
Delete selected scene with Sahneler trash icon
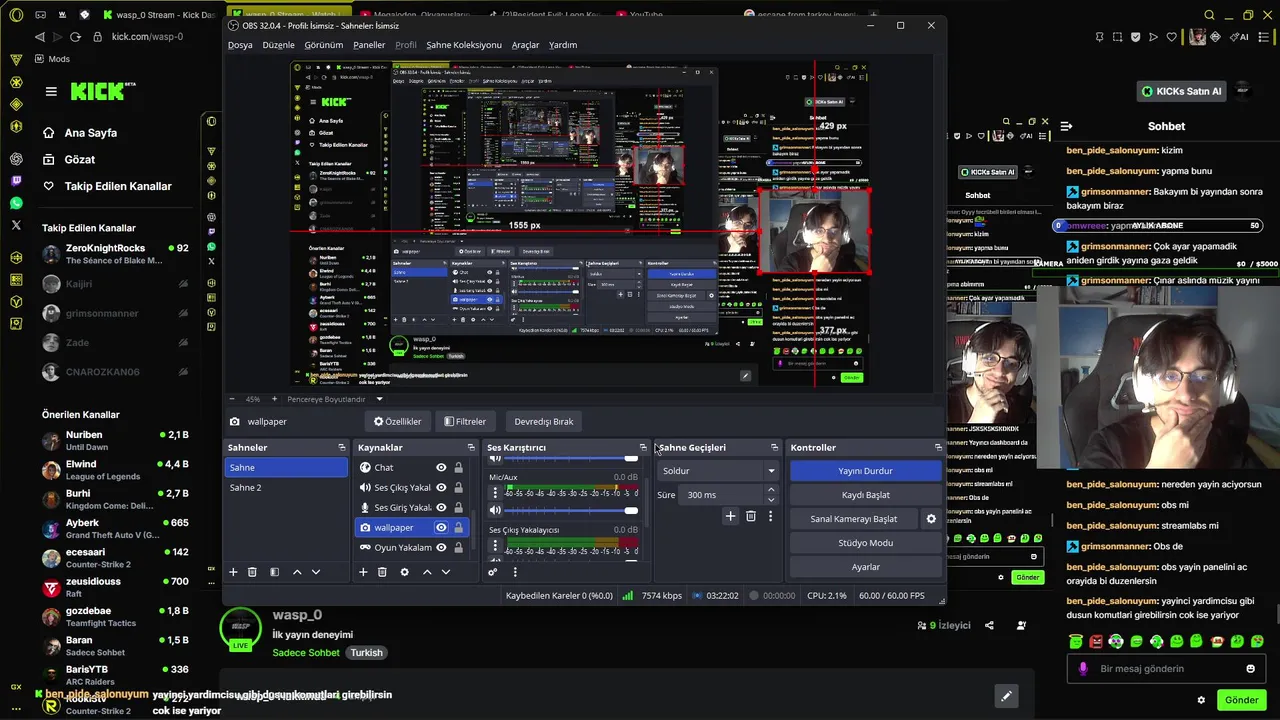point(252,572)
